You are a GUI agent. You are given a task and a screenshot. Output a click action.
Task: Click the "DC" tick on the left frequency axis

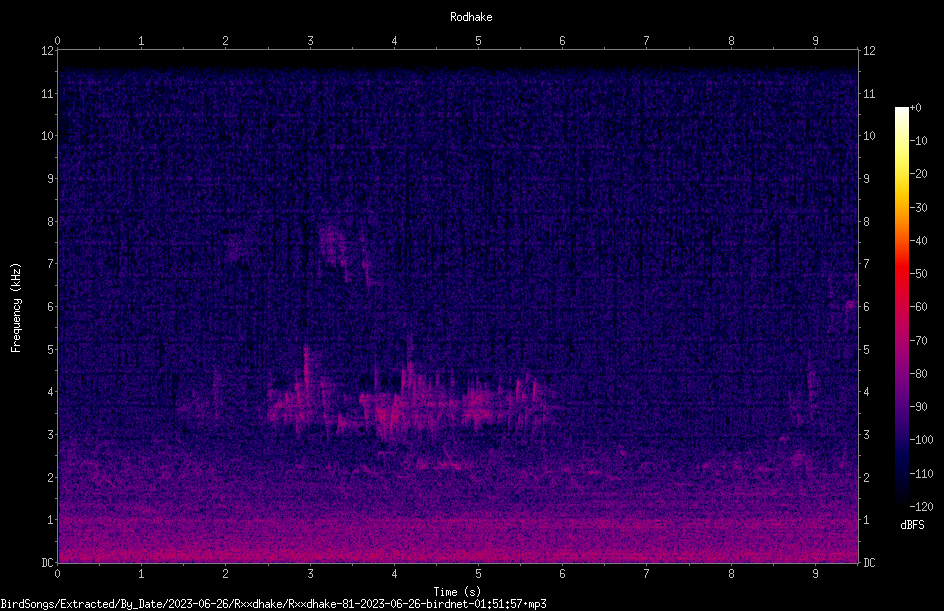coord(47,563)
